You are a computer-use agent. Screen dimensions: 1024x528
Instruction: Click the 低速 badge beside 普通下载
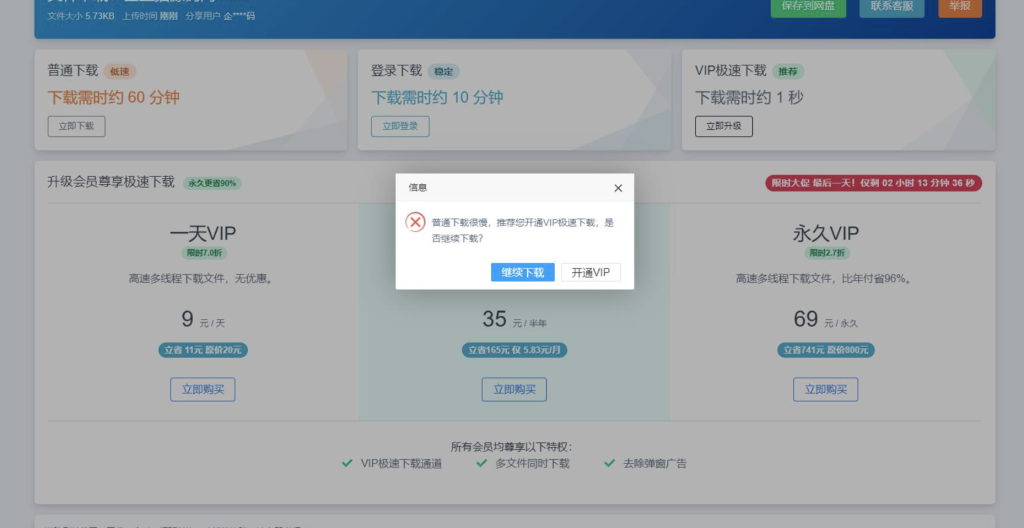pos(120,72)
